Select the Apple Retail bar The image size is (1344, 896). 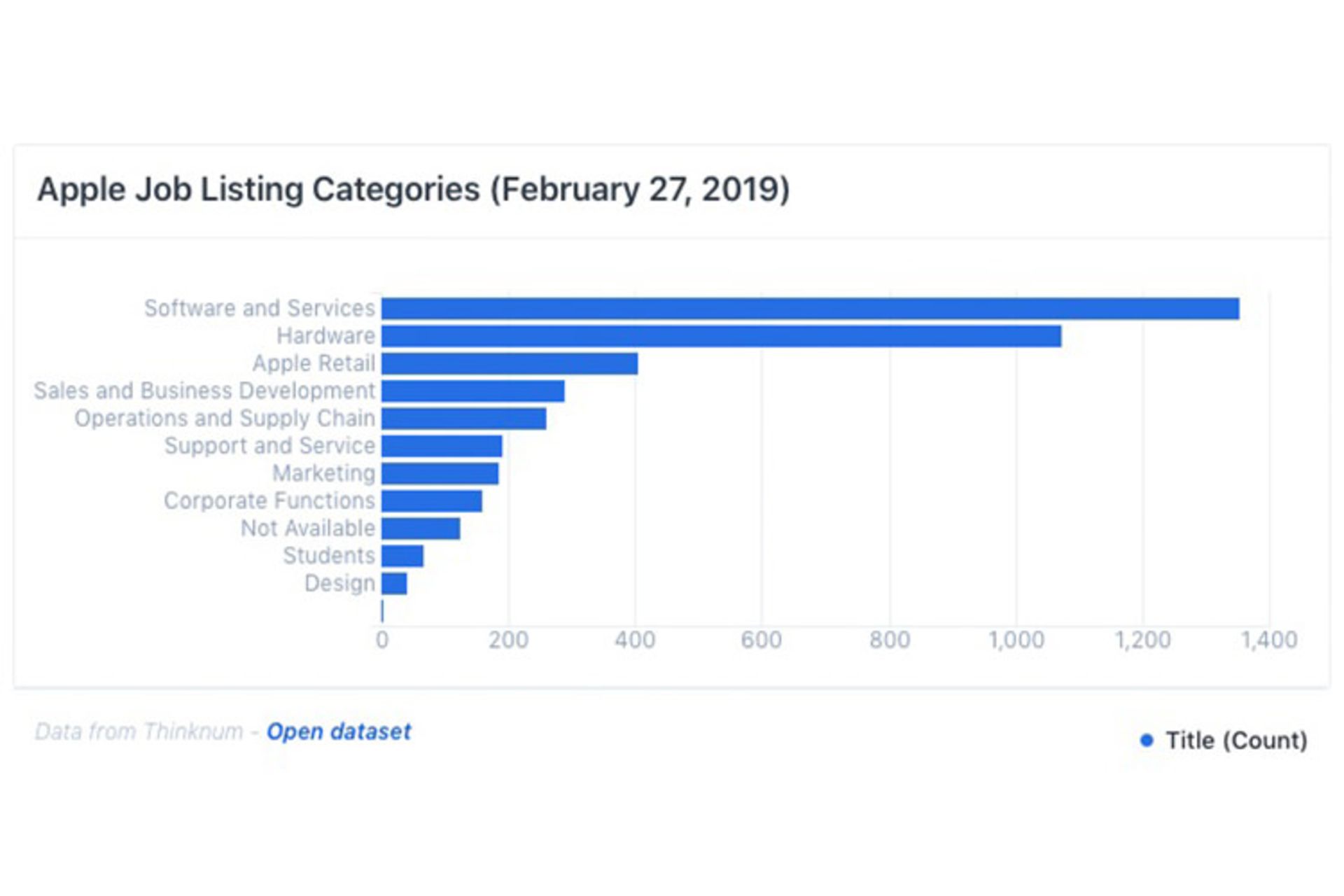coord(510,363)
